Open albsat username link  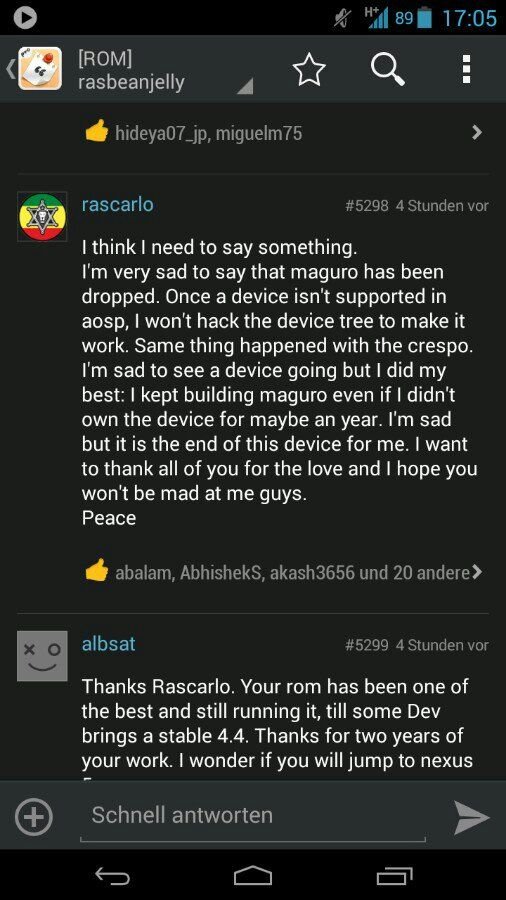(x=109, y=644)
